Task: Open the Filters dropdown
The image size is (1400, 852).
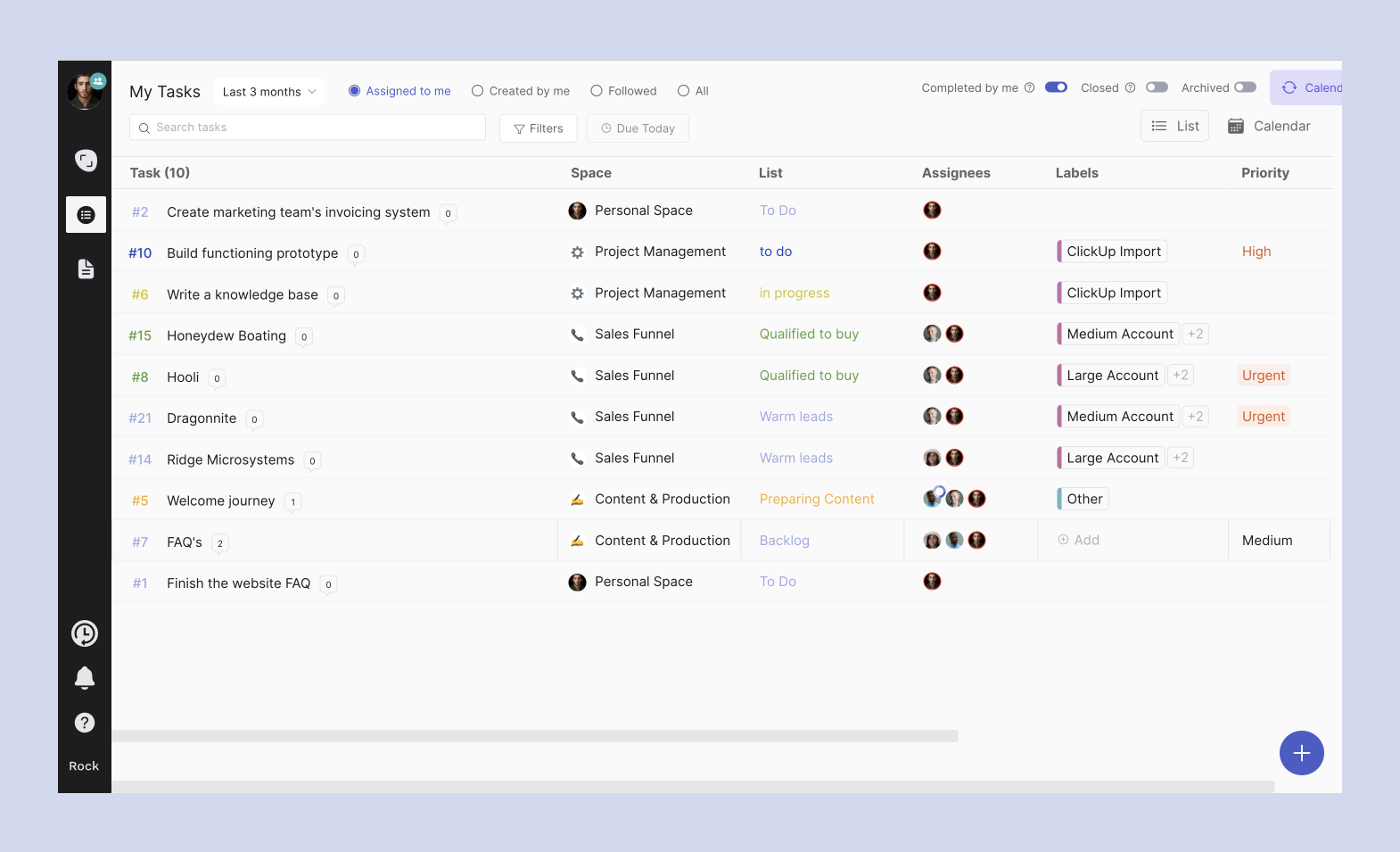Action: 538,128
